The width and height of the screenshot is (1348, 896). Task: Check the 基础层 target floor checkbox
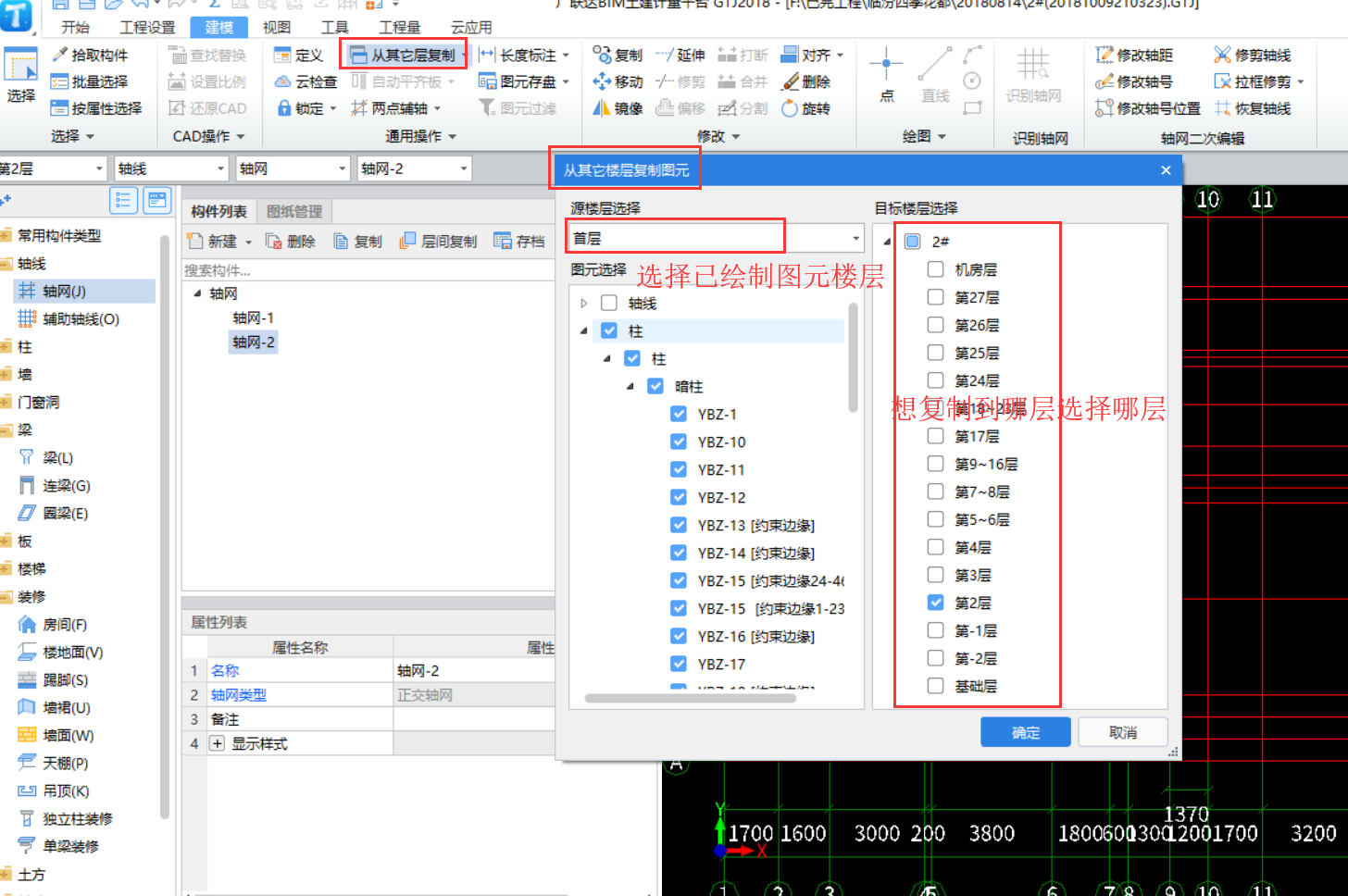click(936, 686)
